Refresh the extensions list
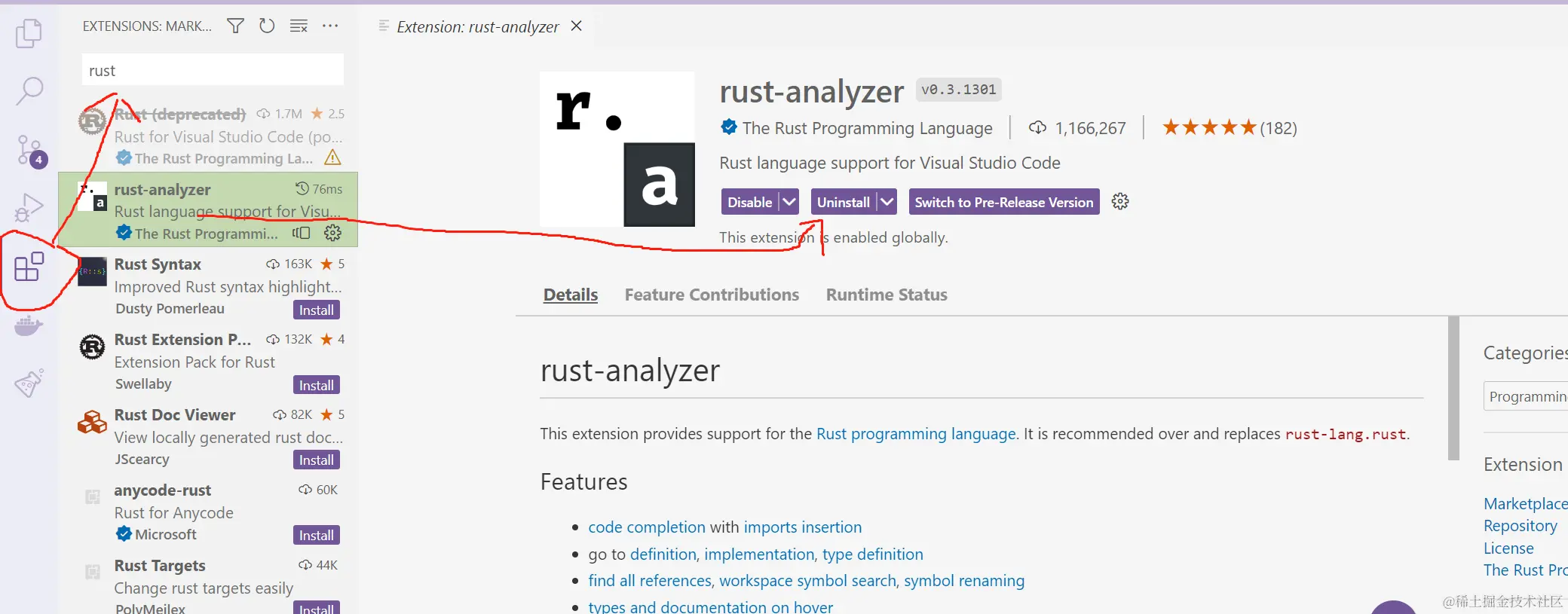 pyautogui.click(x=267, y=26)
